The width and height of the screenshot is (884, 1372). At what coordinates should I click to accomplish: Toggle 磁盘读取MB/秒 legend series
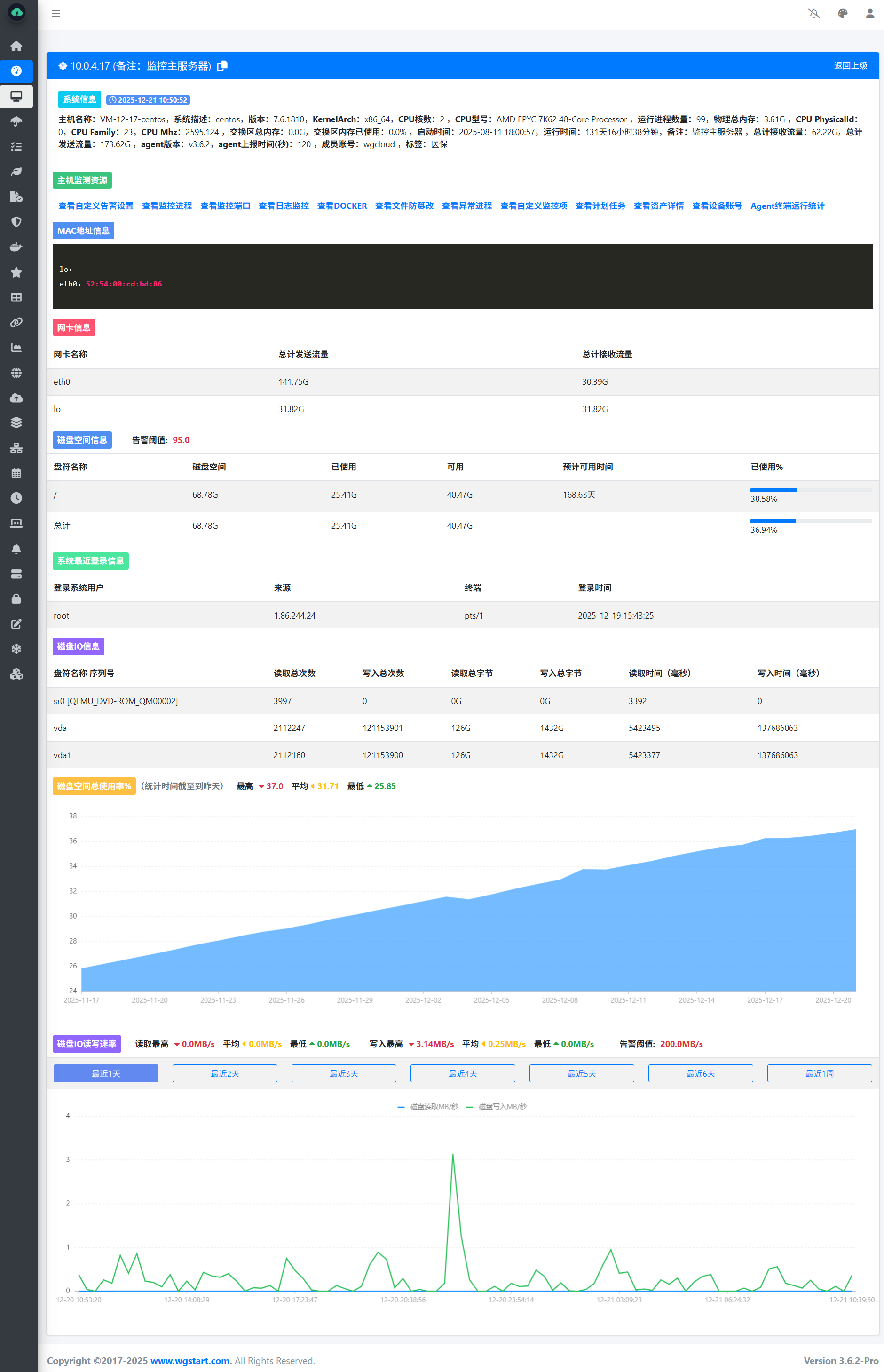click(x=427, y=1106)
